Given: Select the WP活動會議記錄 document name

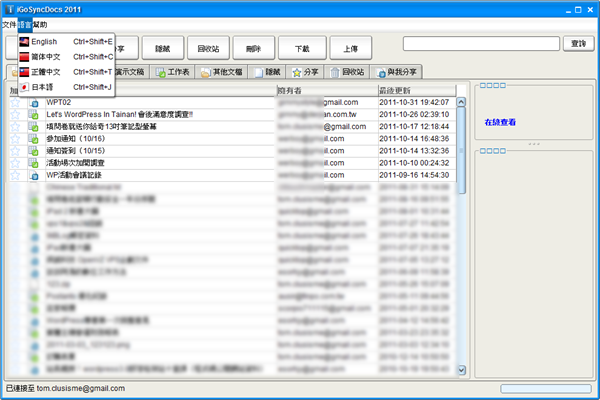Looking at the screenshot, I should click(x=74, y=175).
